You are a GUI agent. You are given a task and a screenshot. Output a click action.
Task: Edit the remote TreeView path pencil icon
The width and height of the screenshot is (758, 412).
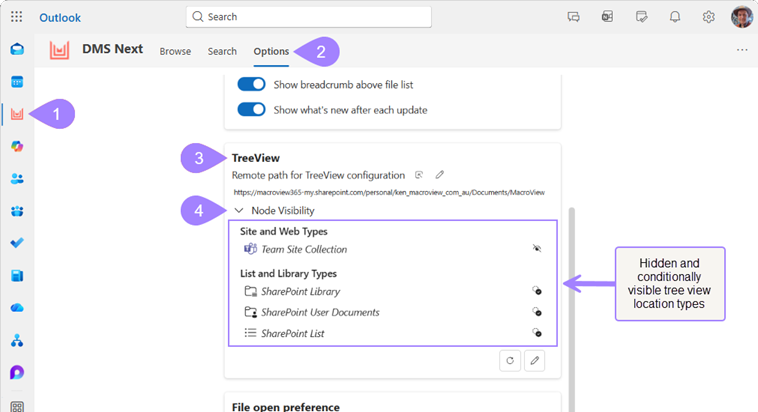(x=439, y=175)
